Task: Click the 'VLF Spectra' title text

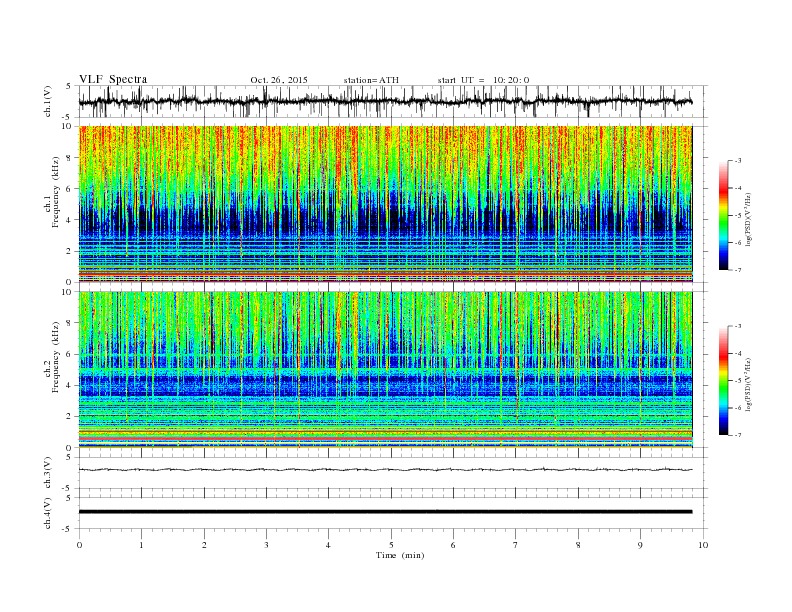Action: click(113, 79)
